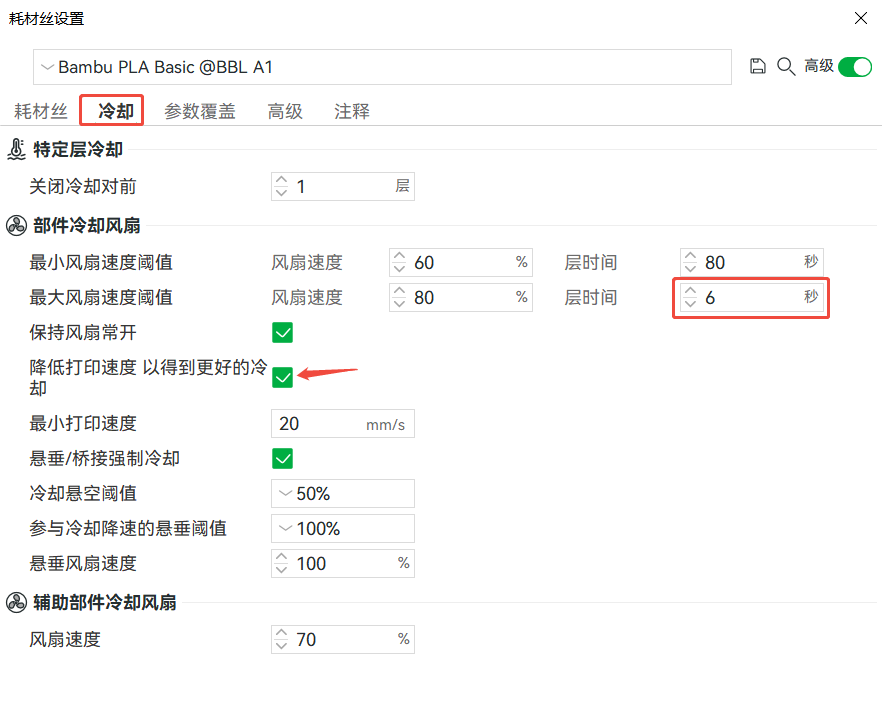Click the 部件冷却风扇 section fan icon
Viewport: 882px width, 710px height.
click(x=16, y=226)
